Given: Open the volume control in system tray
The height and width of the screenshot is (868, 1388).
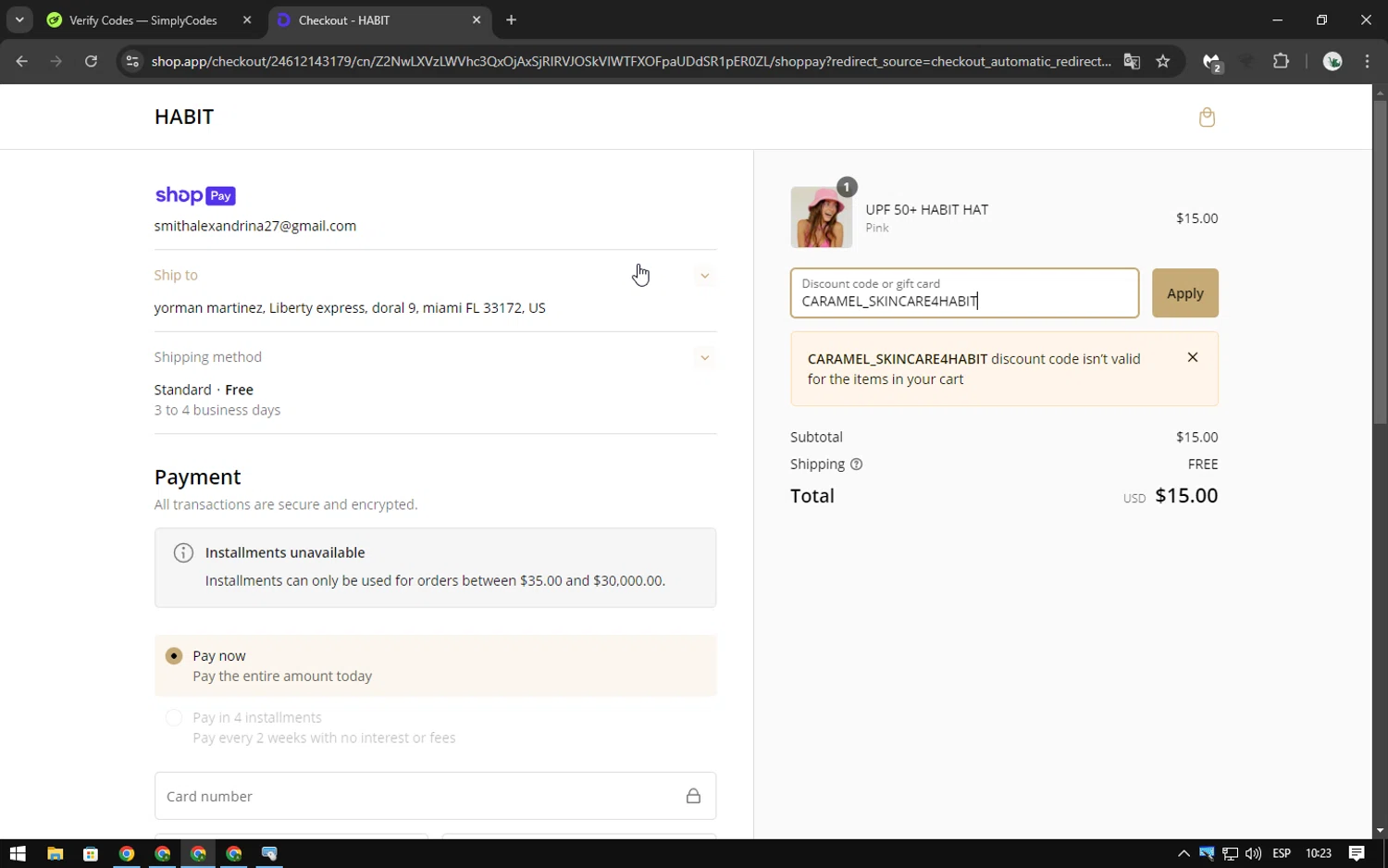Looking at the screenshot, I should 1254,853.
